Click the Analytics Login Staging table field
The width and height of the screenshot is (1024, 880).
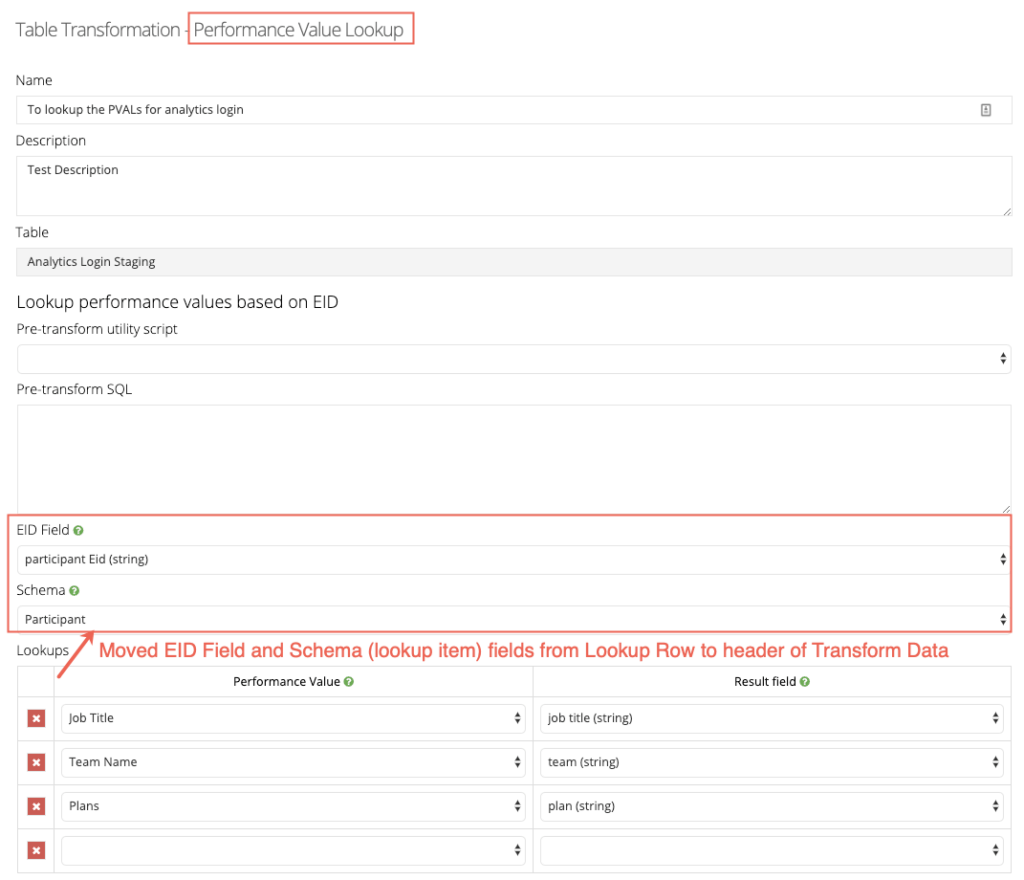coord(514,262)
